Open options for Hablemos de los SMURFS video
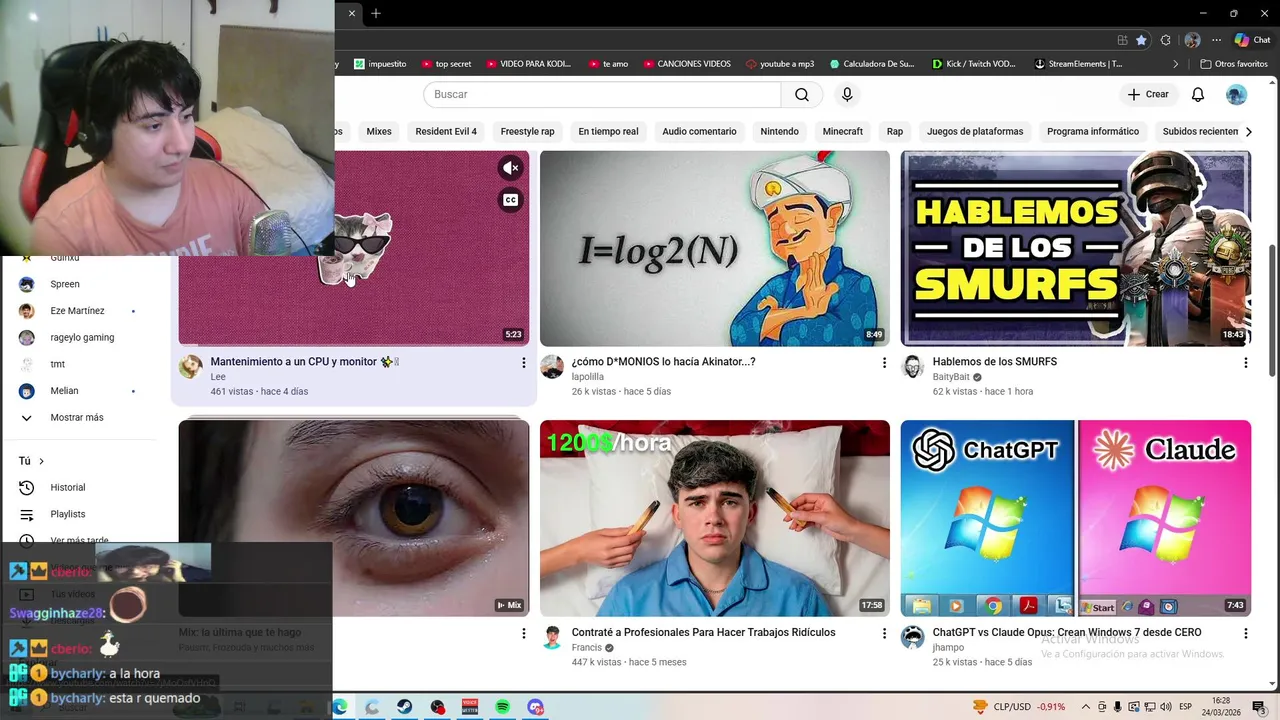1280x720 pixels. 1245,363
